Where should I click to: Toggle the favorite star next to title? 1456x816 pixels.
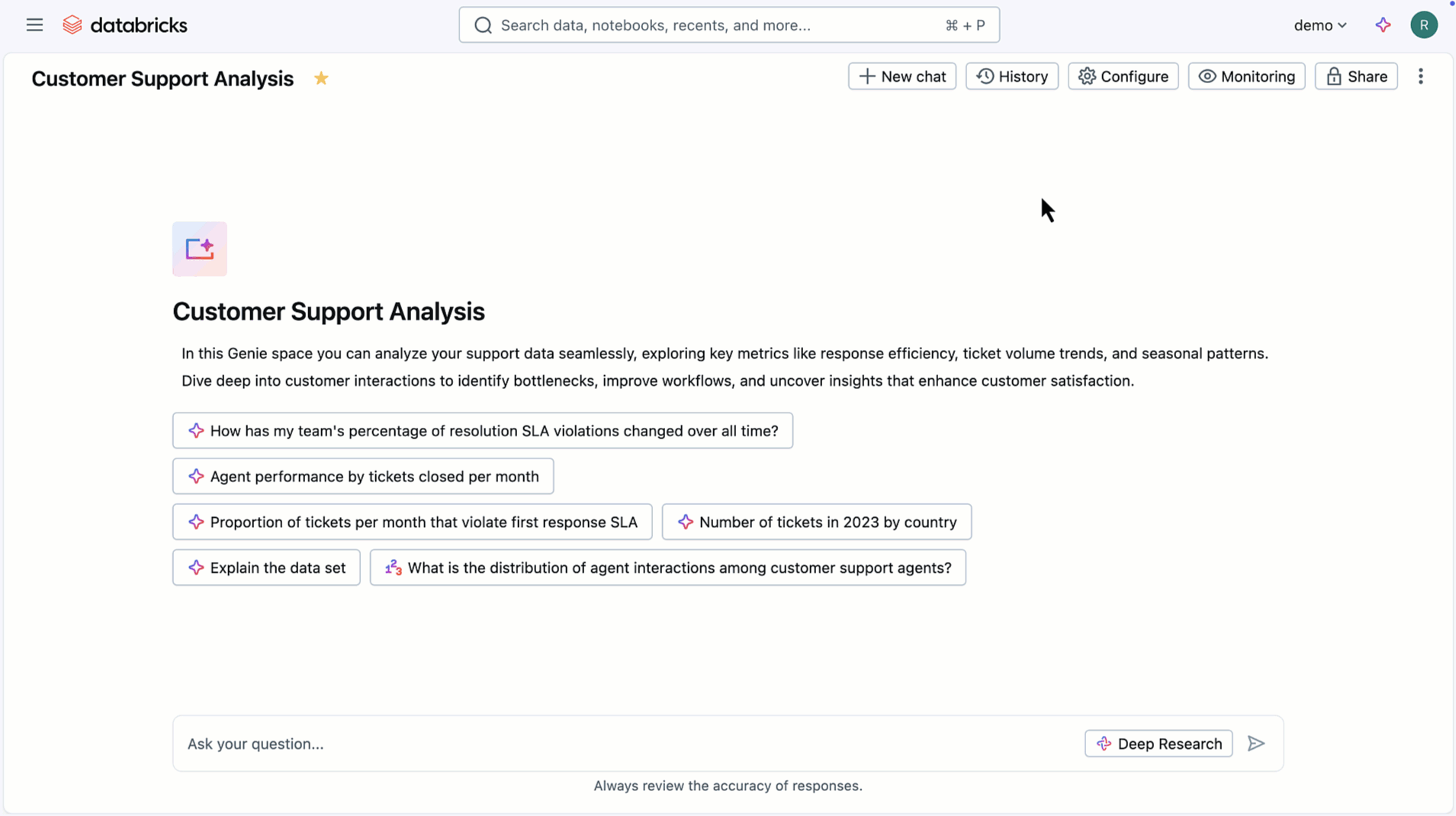(x=321, y=79)
